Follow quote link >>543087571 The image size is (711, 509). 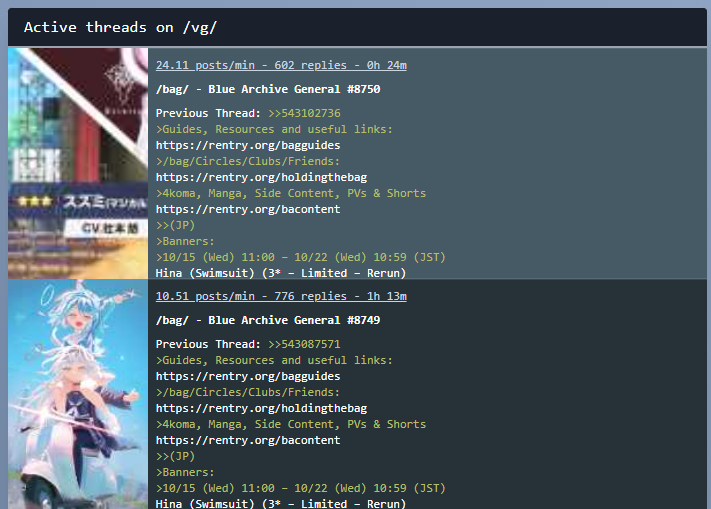[304, 344]
